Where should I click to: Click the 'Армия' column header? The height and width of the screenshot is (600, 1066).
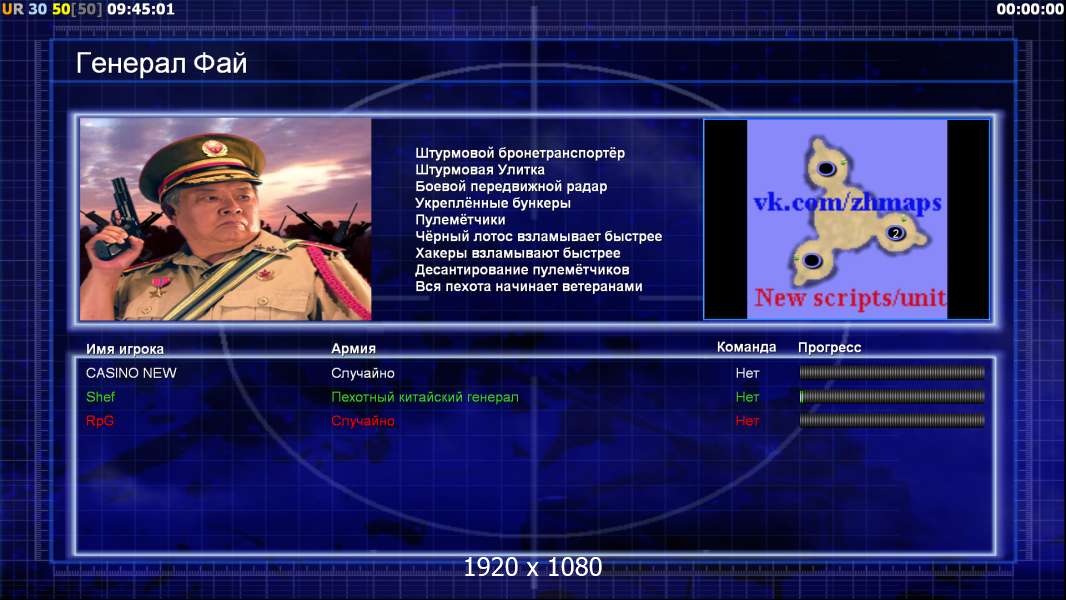point(354,348)
